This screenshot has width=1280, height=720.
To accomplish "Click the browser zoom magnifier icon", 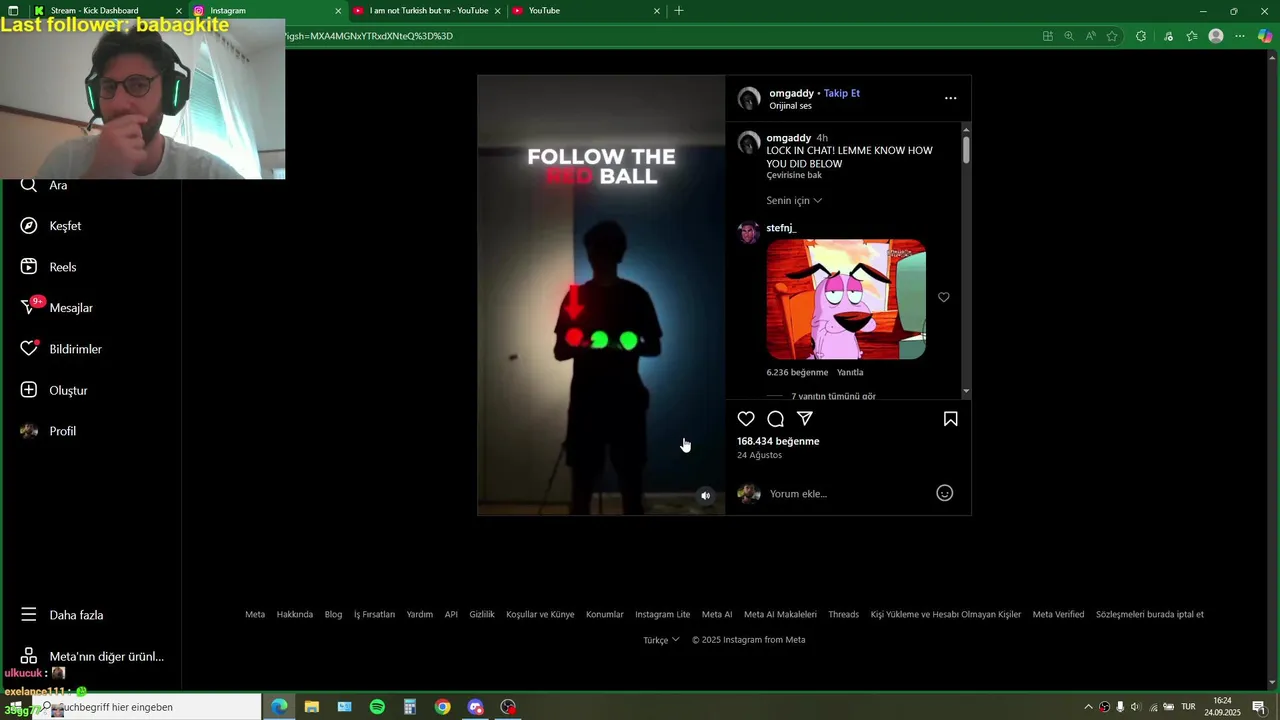I will click(x=1069, y=36).
